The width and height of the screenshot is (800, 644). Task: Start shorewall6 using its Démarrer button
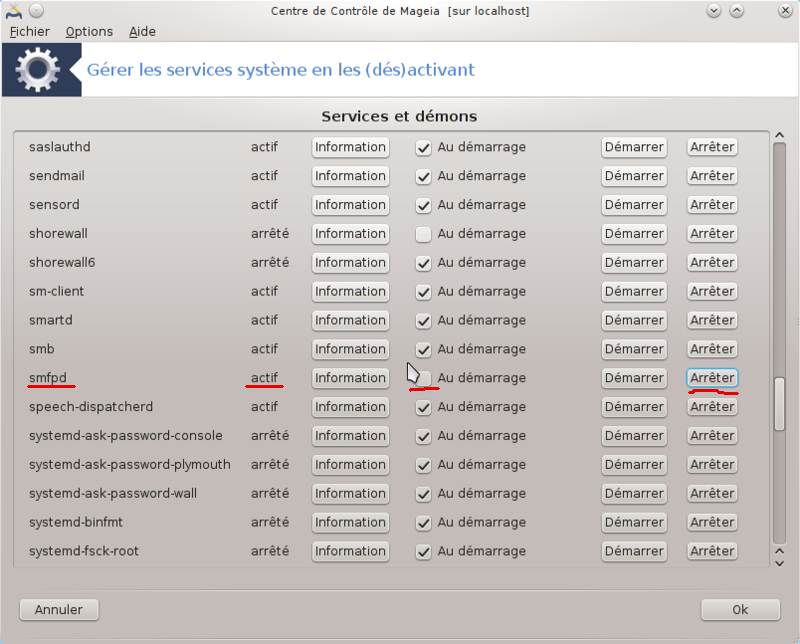pyautogui.click(x=634, y=263)
